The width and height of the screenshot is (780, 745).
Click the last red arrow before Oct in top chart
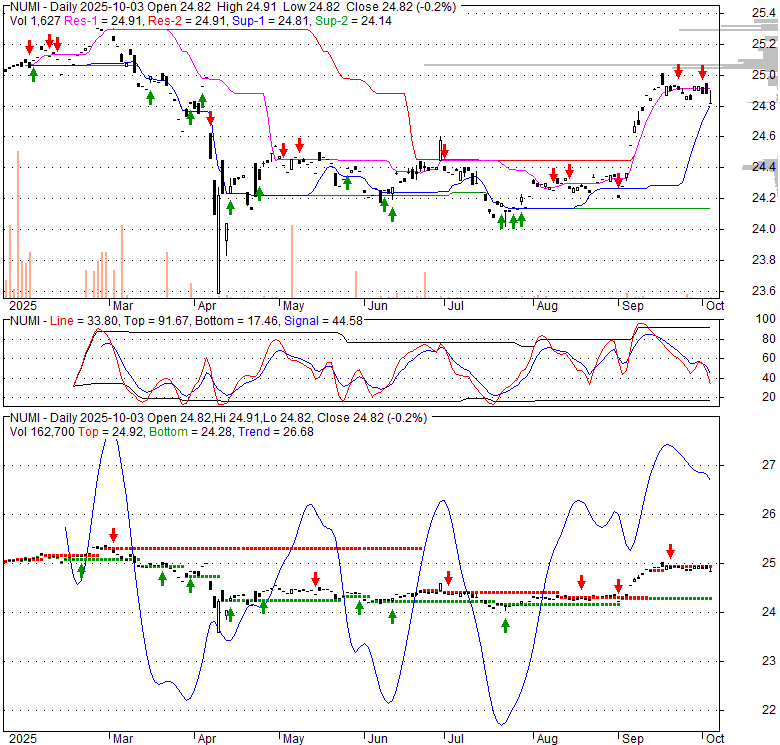[x=703, y=72]
